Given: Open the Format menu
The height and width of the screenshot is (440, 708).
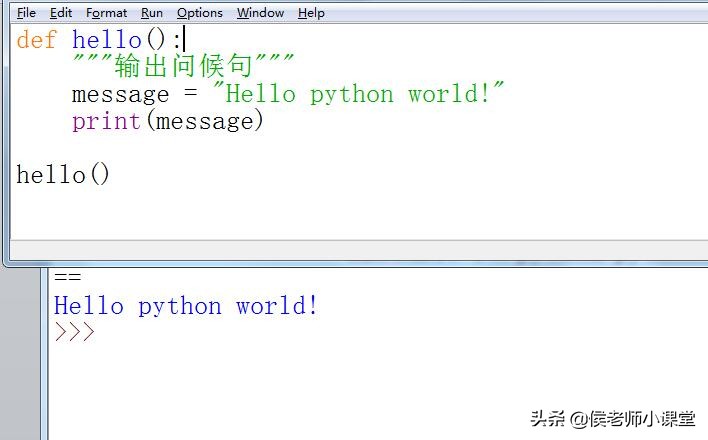Looking at the screenshot, I should (107, 13).
